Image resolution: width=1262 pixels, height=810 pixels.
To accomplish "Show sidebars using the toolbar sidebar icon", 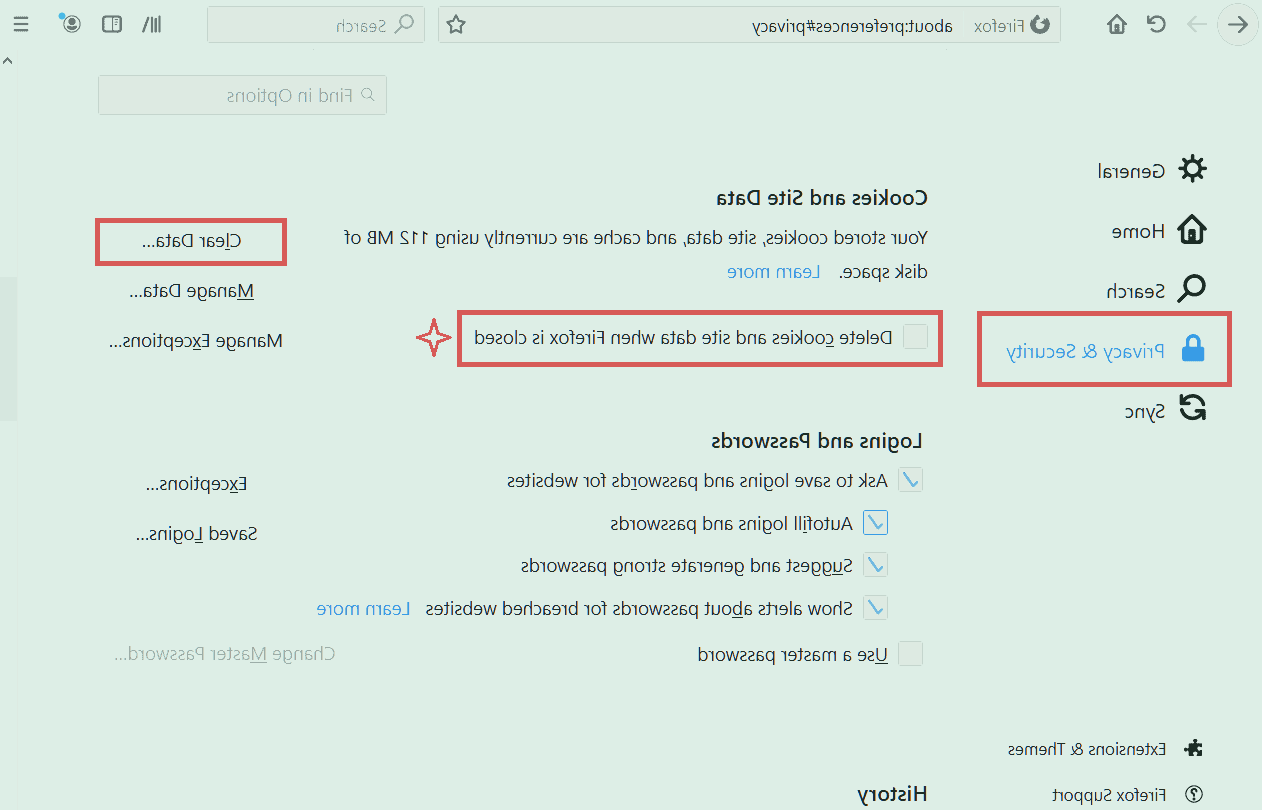I will pyautogui.click(x=112, y=25).
